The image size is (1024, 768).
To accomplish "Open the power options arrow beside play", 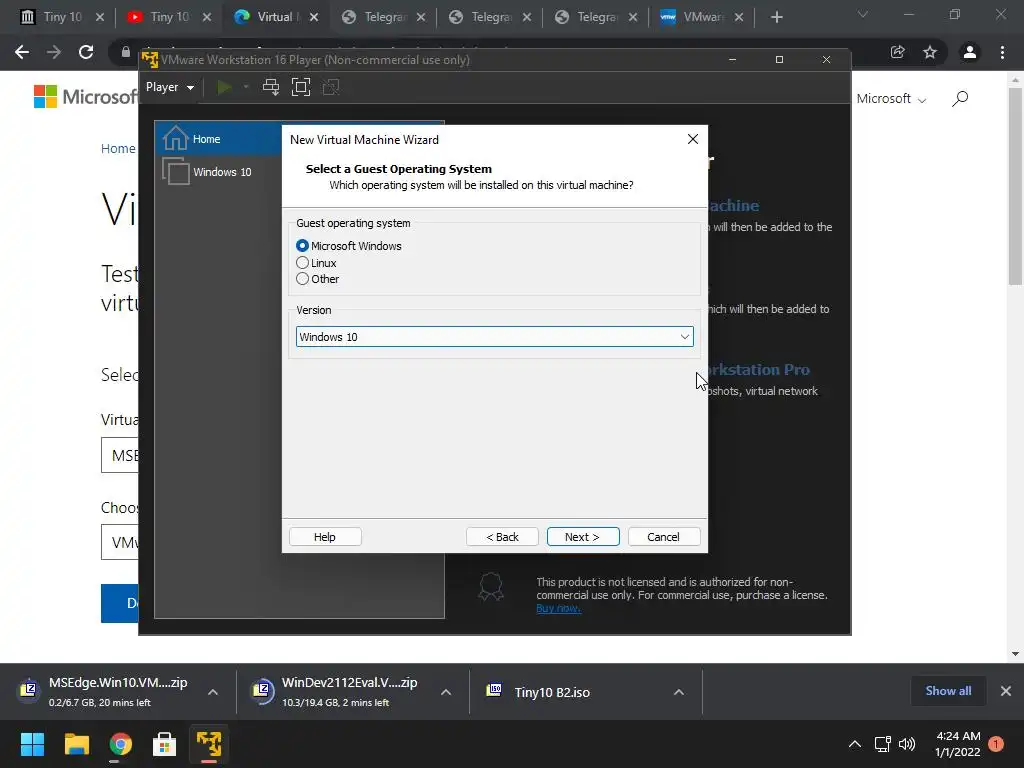I will click(246, 87).
